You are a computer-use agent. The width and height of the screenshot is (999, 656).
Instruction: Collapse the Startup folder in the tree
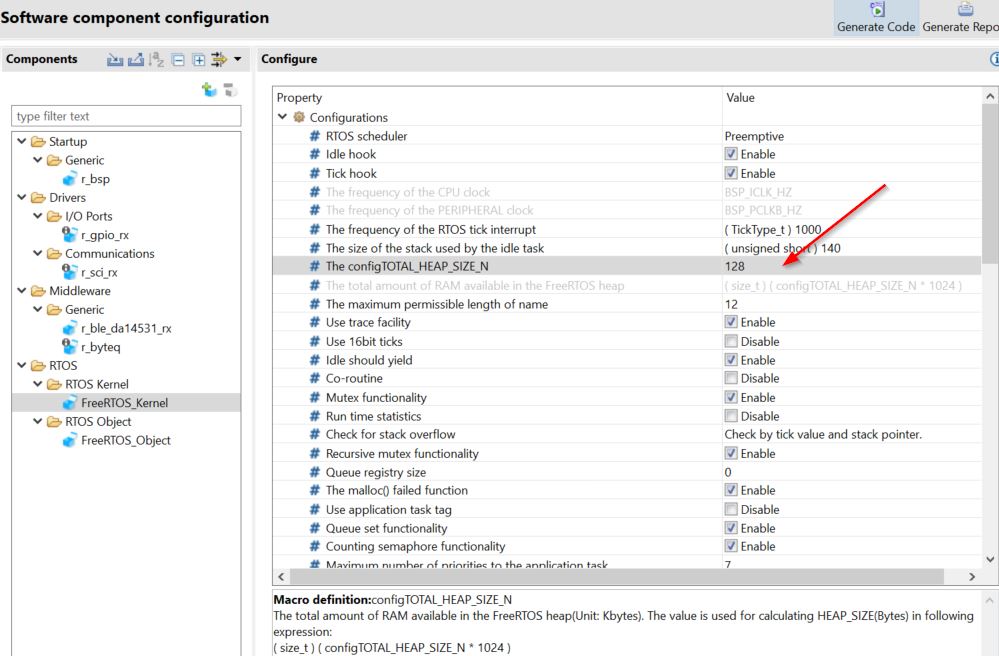coord(22,141)
